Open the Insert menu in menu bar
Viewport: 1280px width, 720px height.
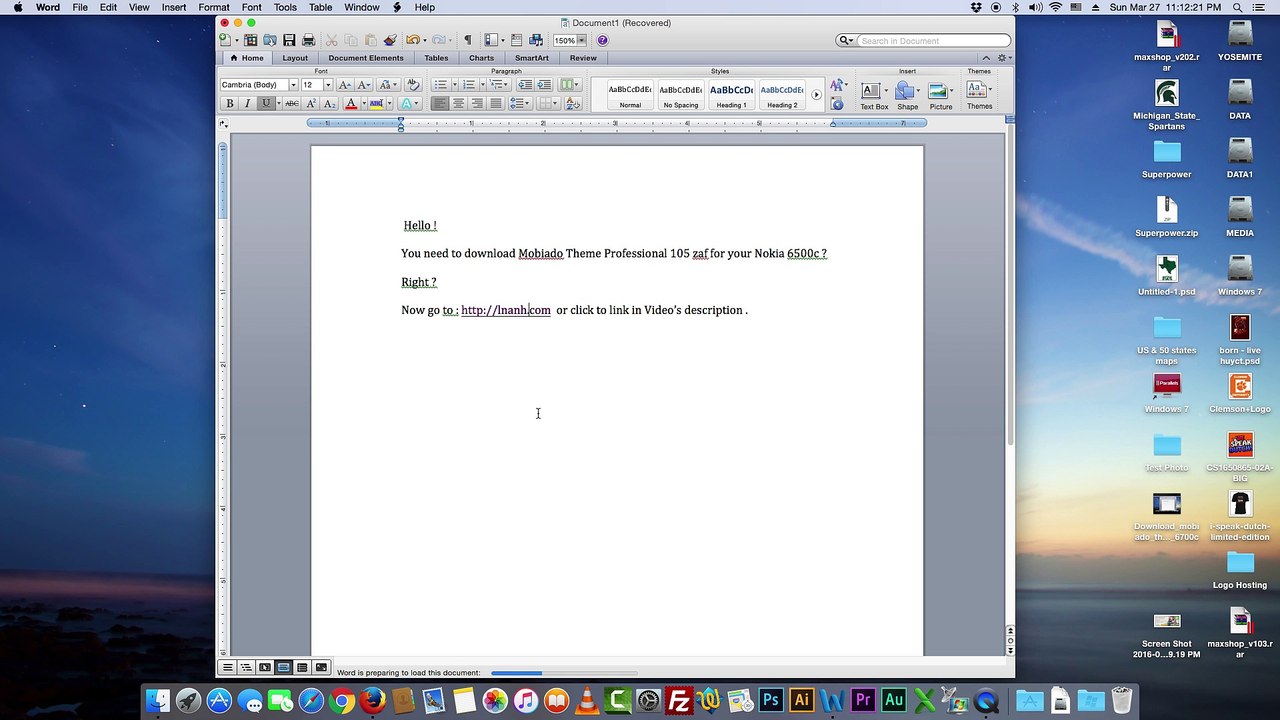[174, 7]
